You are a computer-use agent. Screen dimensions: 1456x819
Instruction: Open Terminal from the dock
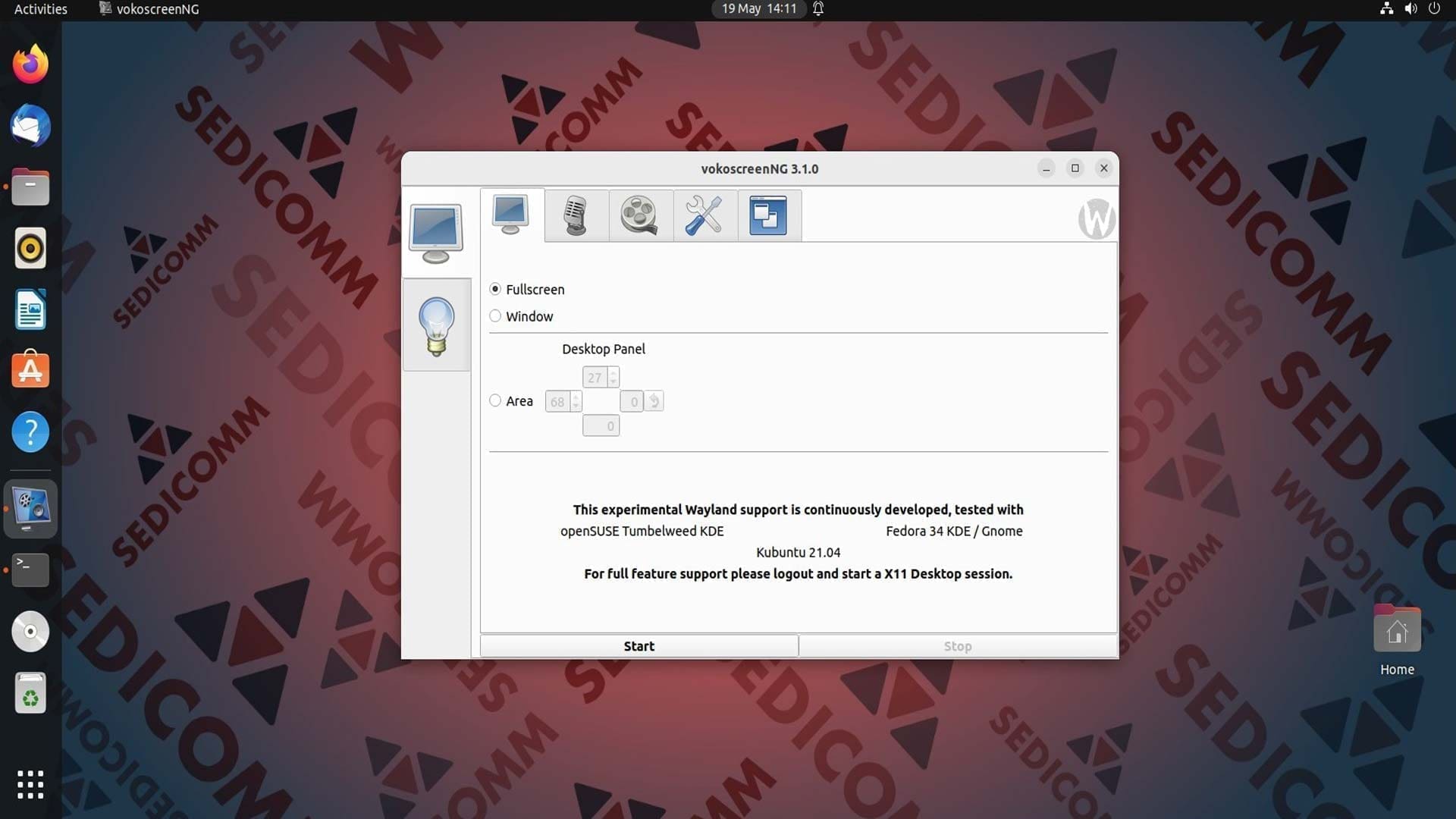click(30, 570)
